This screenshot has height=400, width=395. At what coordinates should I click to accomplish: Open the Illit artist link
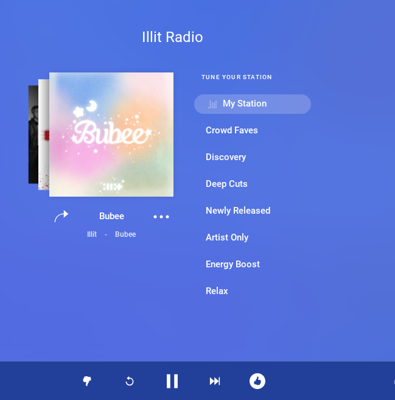click(92, 234)
